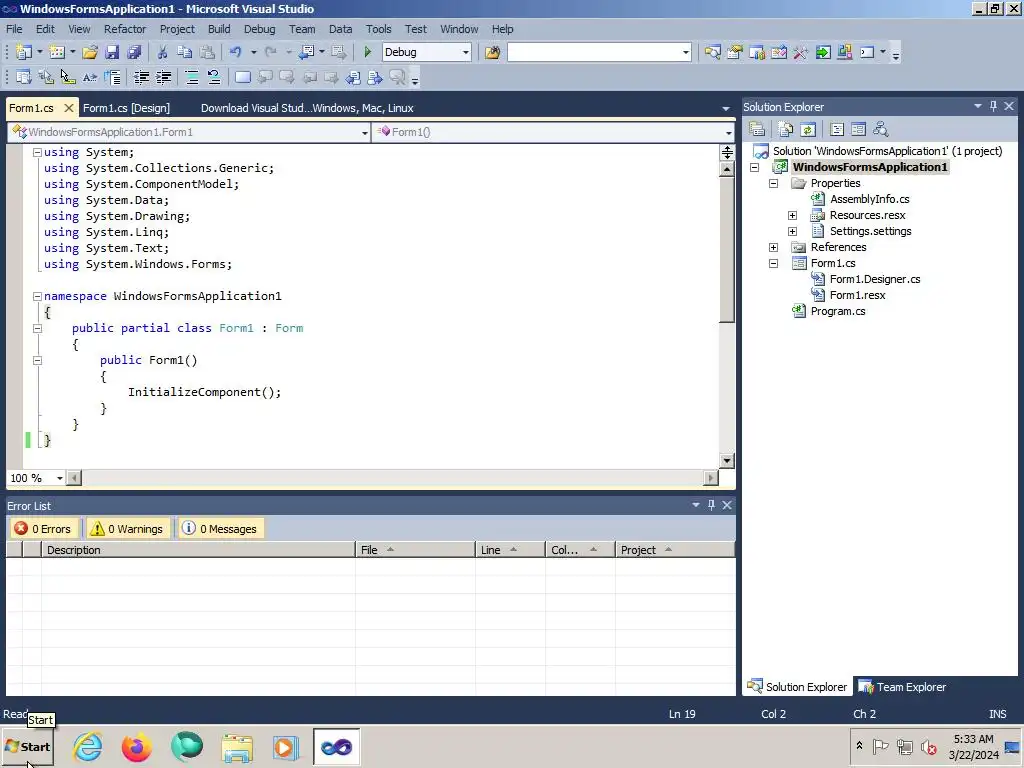The image size is (1024, 768).
Task: Decrease line indent with the toolbar icon
Action: click(141, 77)
